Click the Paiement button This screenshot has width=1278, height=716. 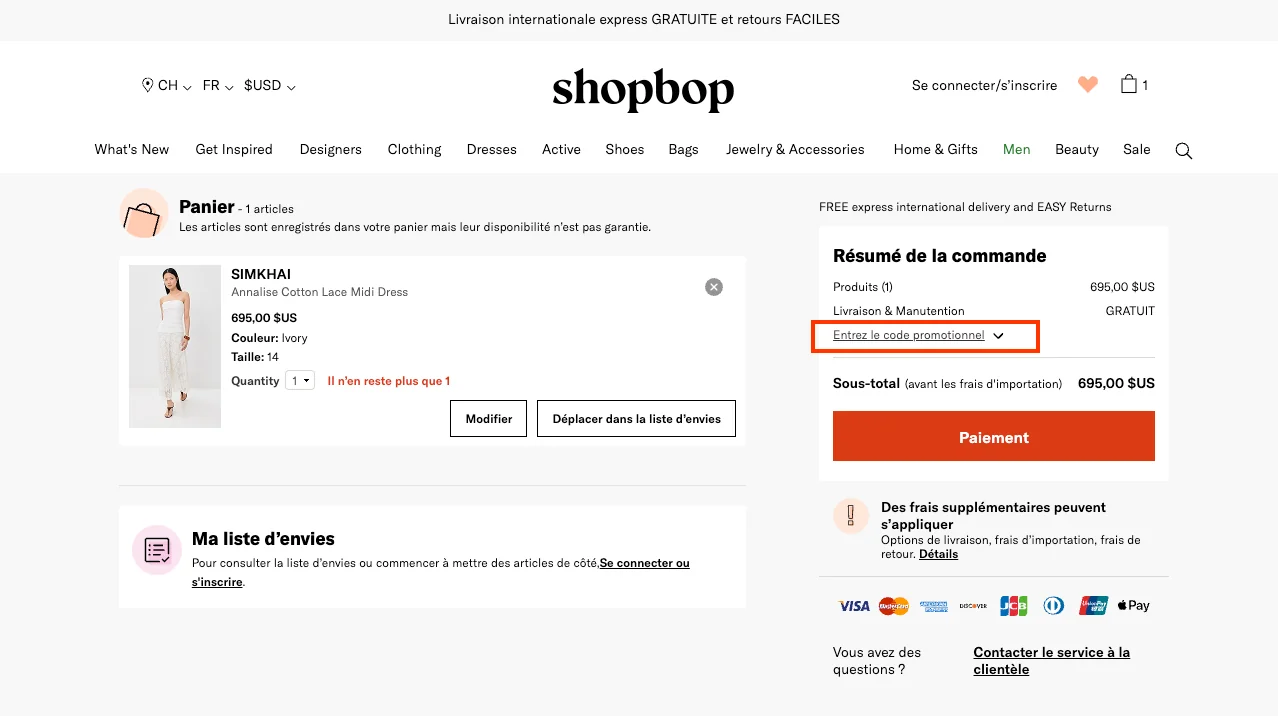993,437
